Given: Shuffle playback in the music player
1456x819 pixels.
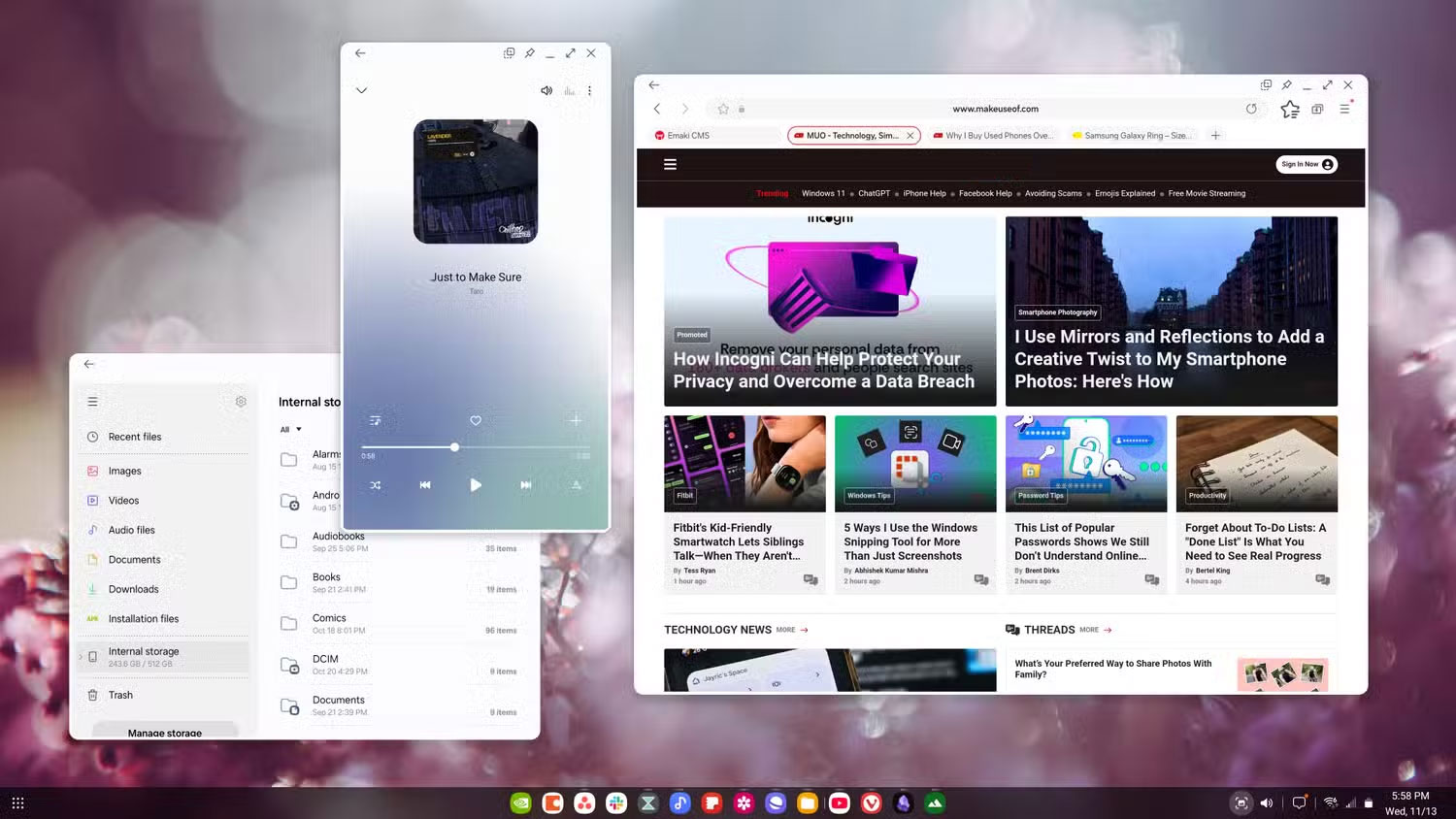Looking at the screenshot, I should (376, 485).
